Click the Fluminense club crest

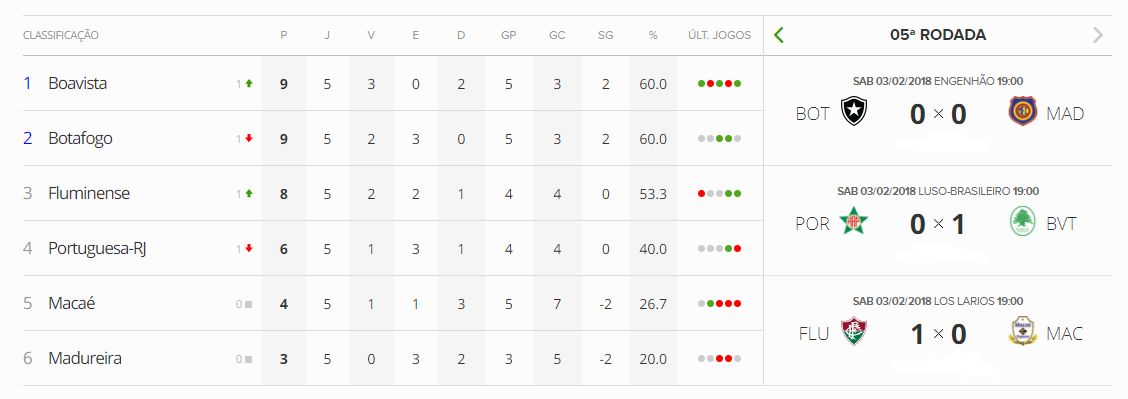pyautogui.click(x=855, y=333)
